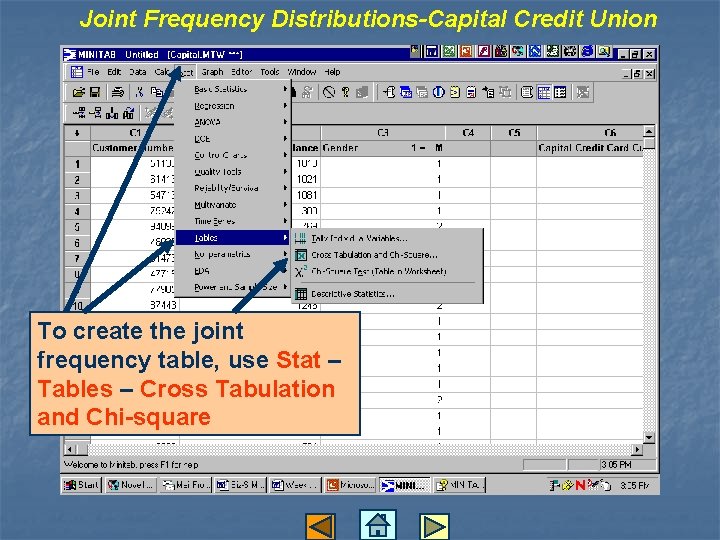Go to previous slide with left arrow

pos(321,527)
